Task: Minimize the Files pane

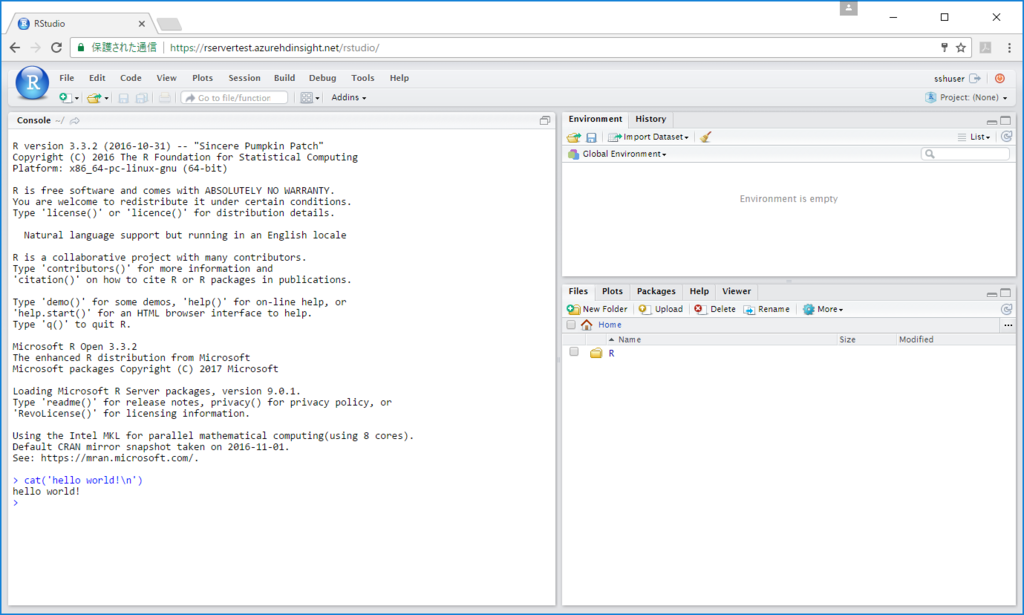Action: [991, 294]
